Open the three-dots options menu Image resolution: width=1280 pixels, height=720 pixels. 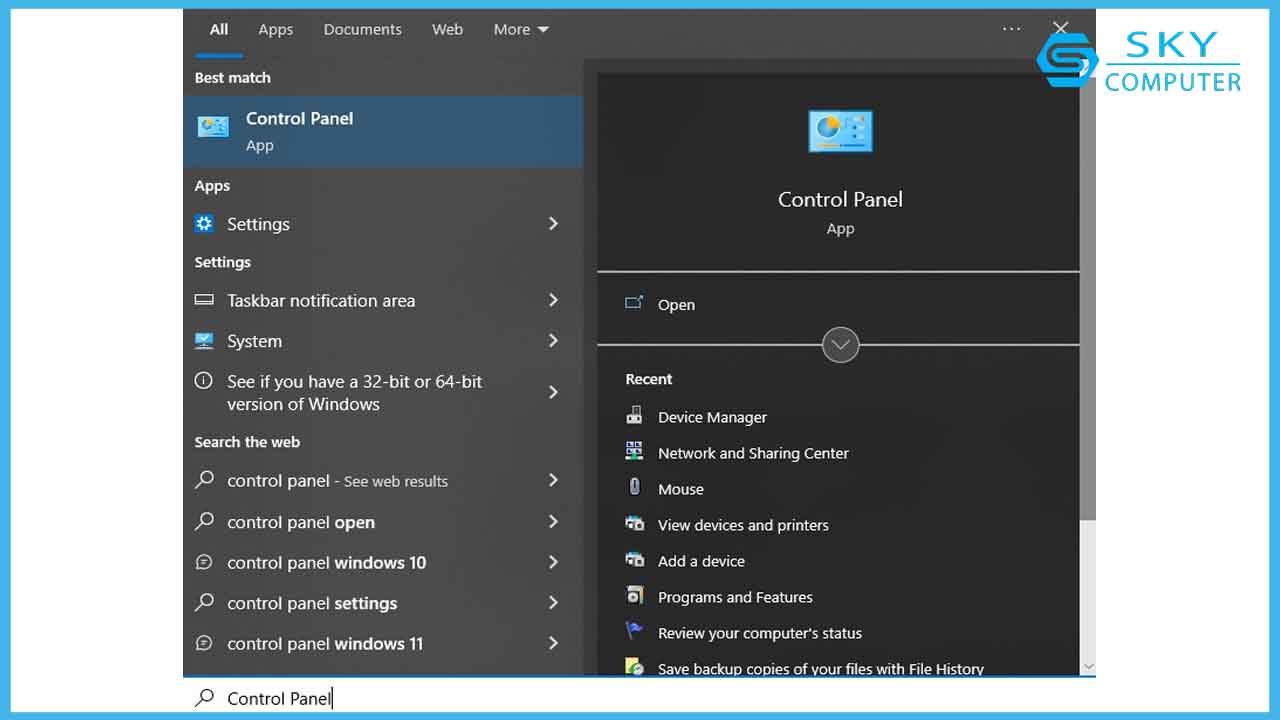tap(1012, 29)
